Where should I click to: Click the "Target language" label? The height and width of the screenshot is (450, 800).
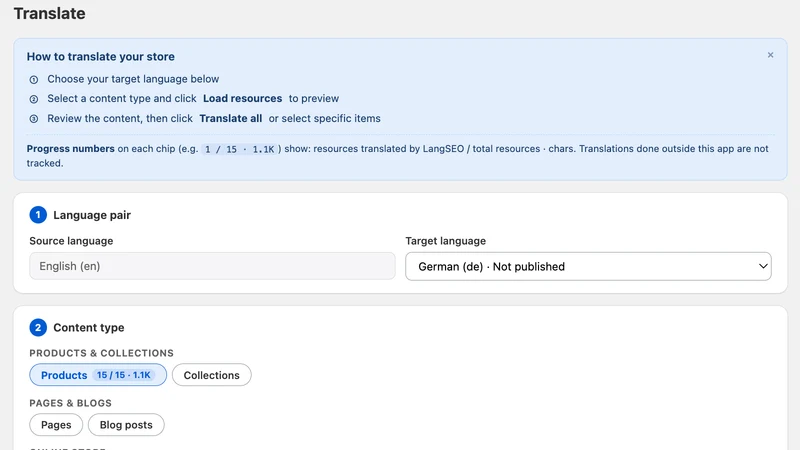coord(445,241)
